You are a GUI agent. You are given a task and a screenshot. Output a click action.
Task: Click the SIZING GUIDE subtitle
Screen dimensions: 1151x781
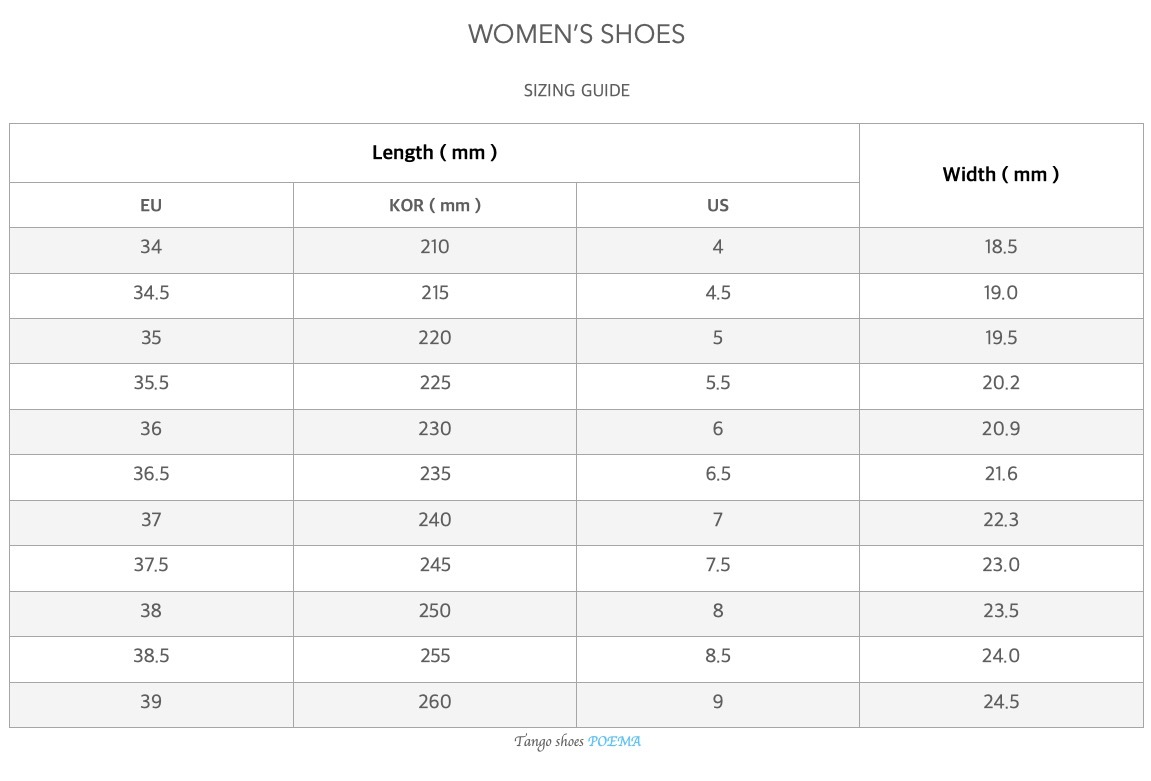pyautogui.click(x=576, y=91)
